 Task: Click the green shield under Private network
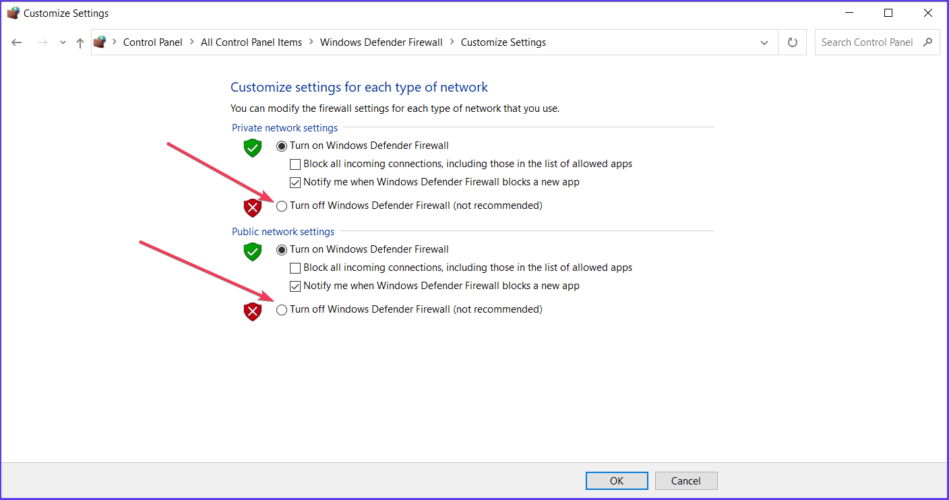(252, 148)
